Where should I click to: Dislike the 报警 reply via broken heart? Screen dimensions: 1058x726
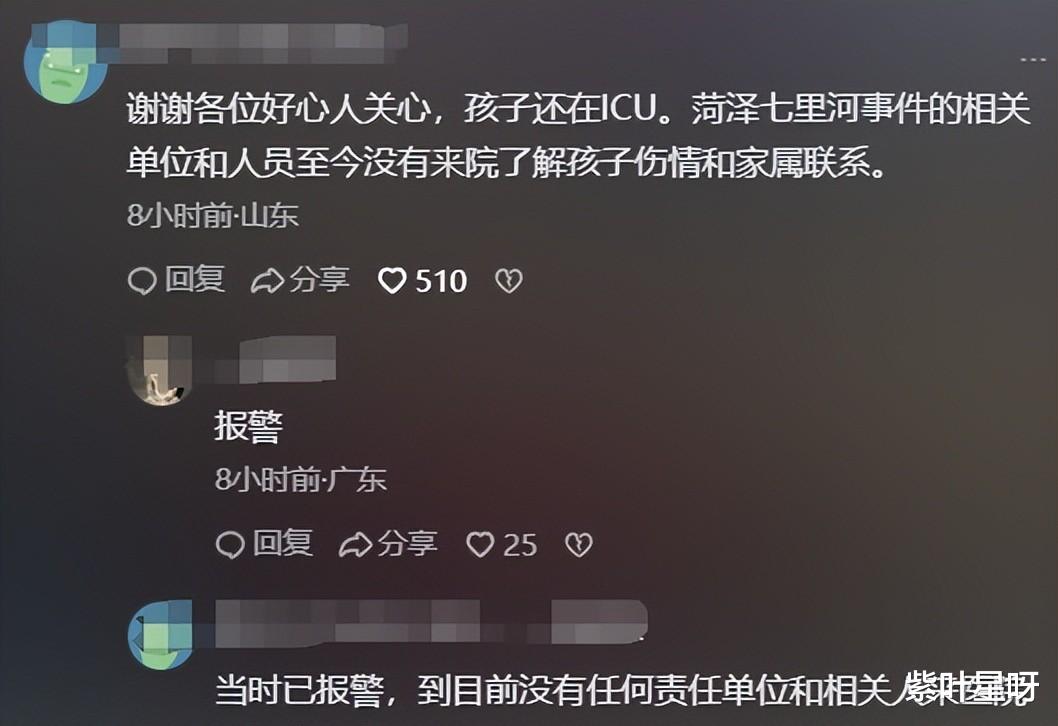pyautogui.click(x=578, y=544)
